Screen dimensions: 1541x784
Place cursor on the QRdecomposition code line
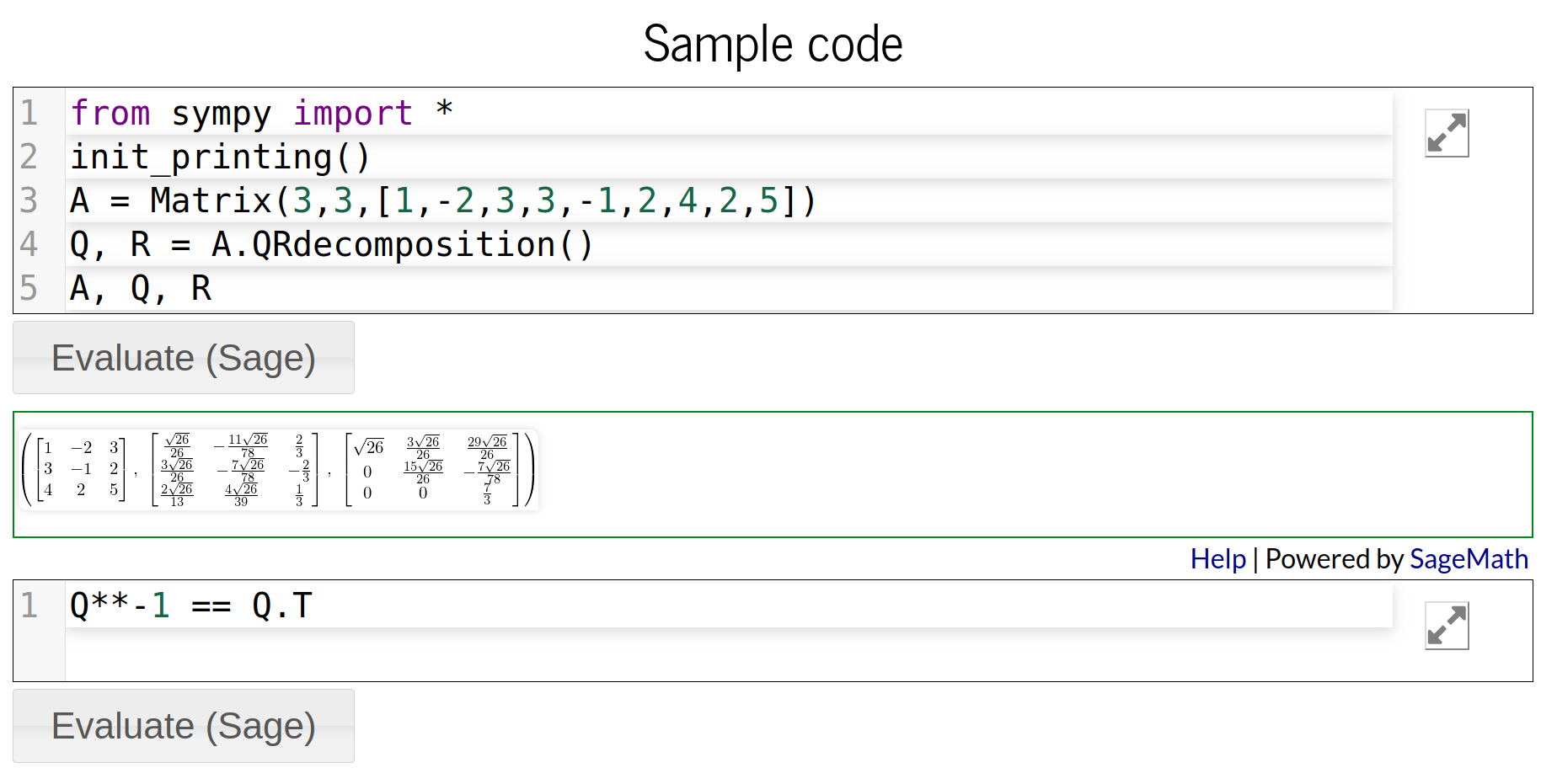pos(329,244)
